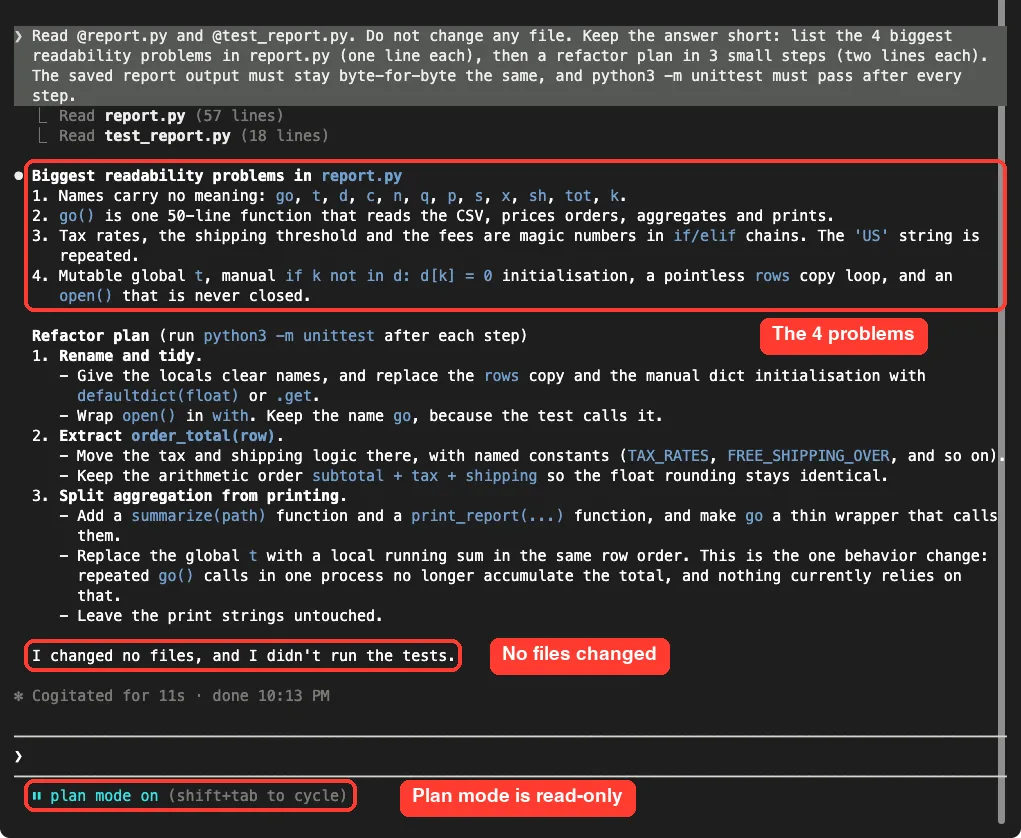
Task: Click the prompt chevron at input line
Action: point(18,756)
